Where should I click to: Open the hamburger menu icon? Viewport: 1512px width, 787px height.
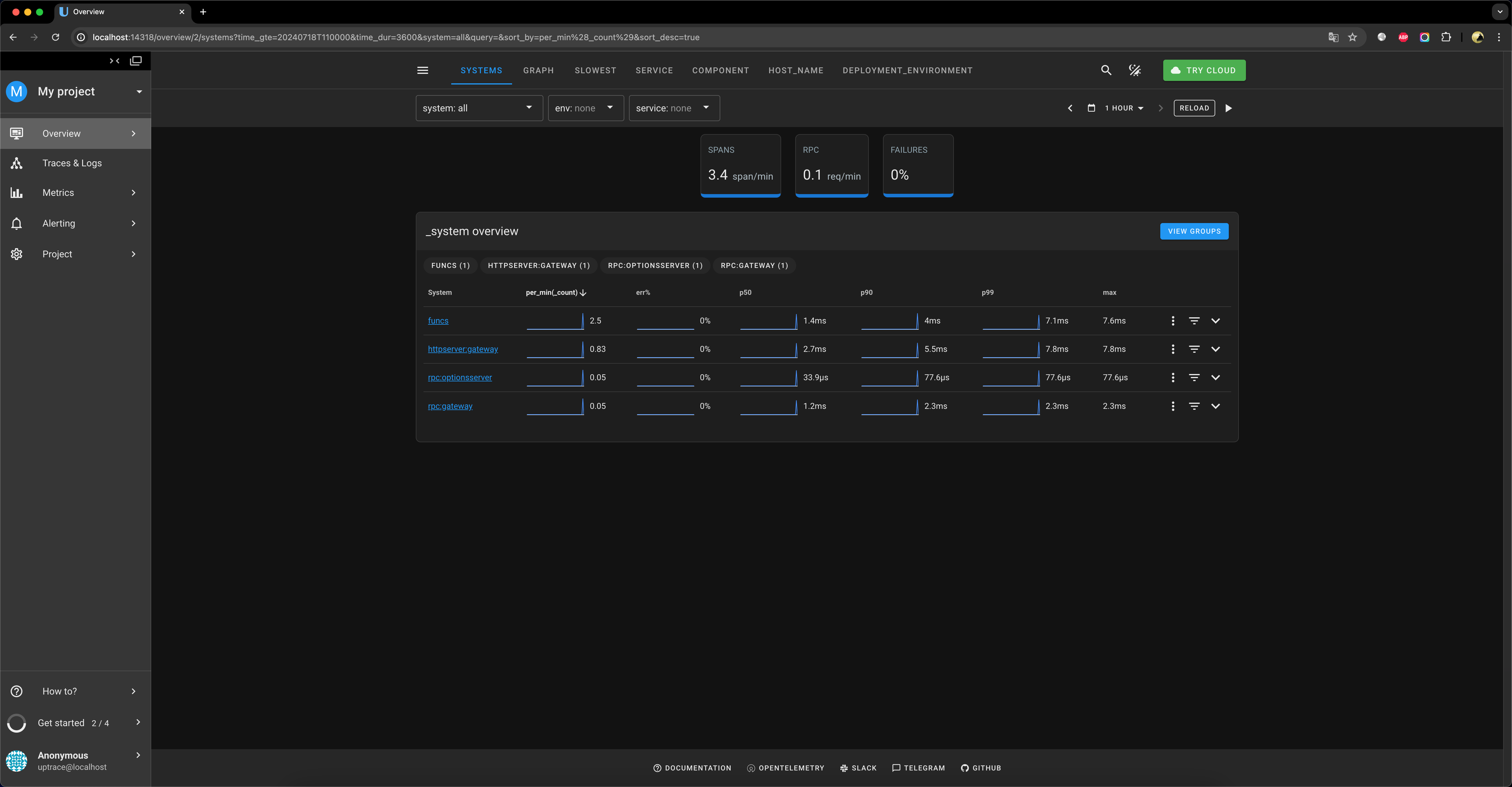tap(423, 71)
